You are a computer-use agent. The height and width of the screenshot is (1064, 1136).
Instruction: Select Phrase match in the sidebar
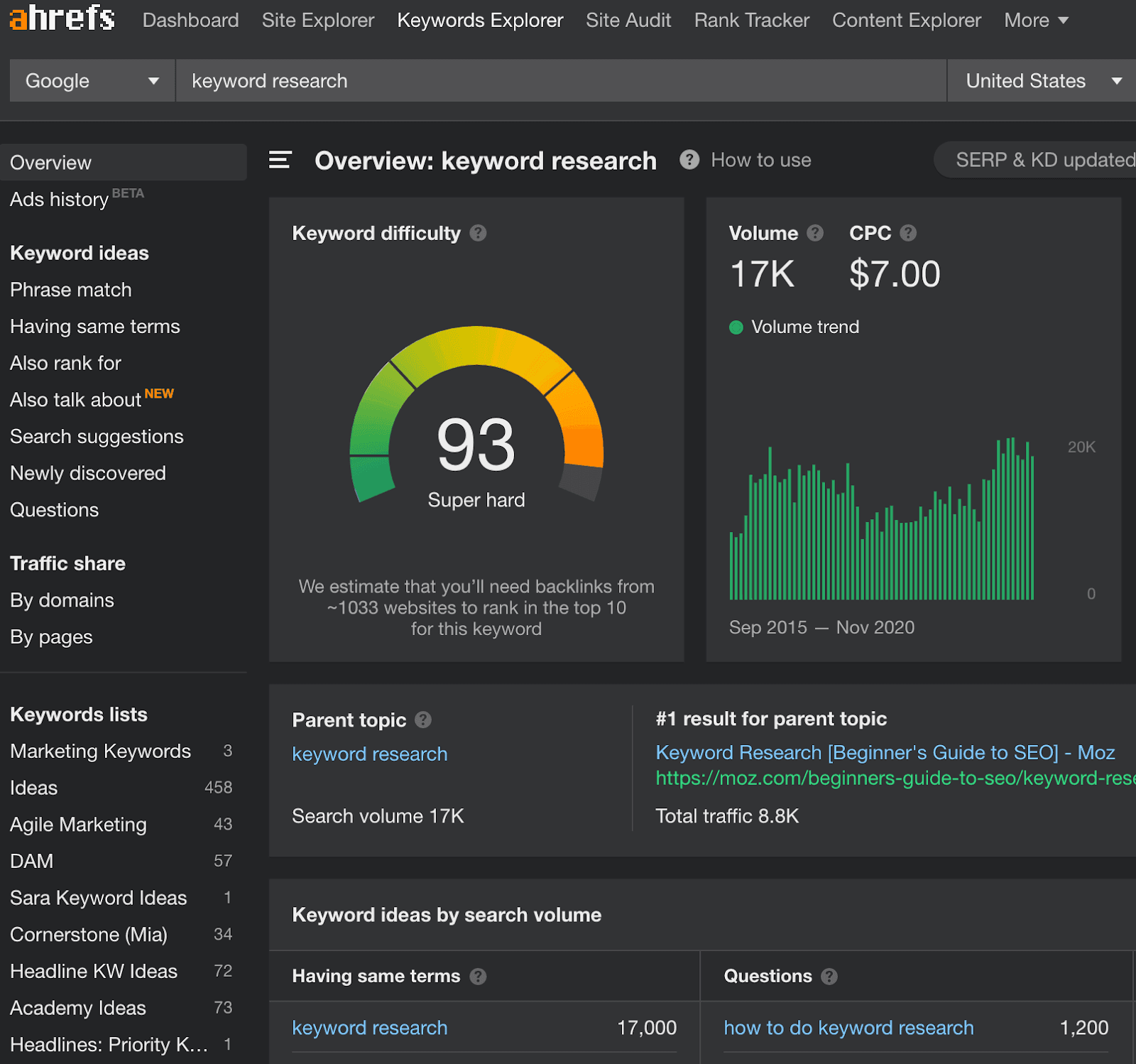[x=71, y=290]
